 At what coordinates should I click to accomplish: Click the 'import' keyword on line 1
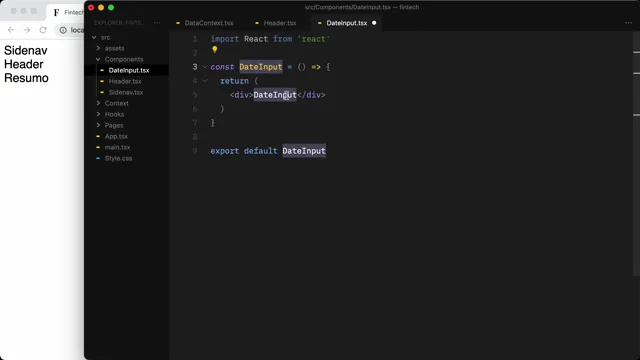point(225,39)
